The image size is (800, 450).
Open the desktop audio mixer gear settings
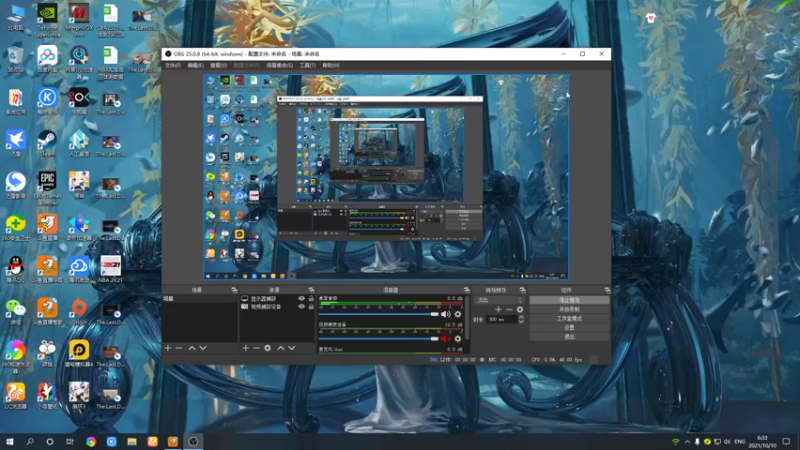pyautogui.click(x=458, y=314)
